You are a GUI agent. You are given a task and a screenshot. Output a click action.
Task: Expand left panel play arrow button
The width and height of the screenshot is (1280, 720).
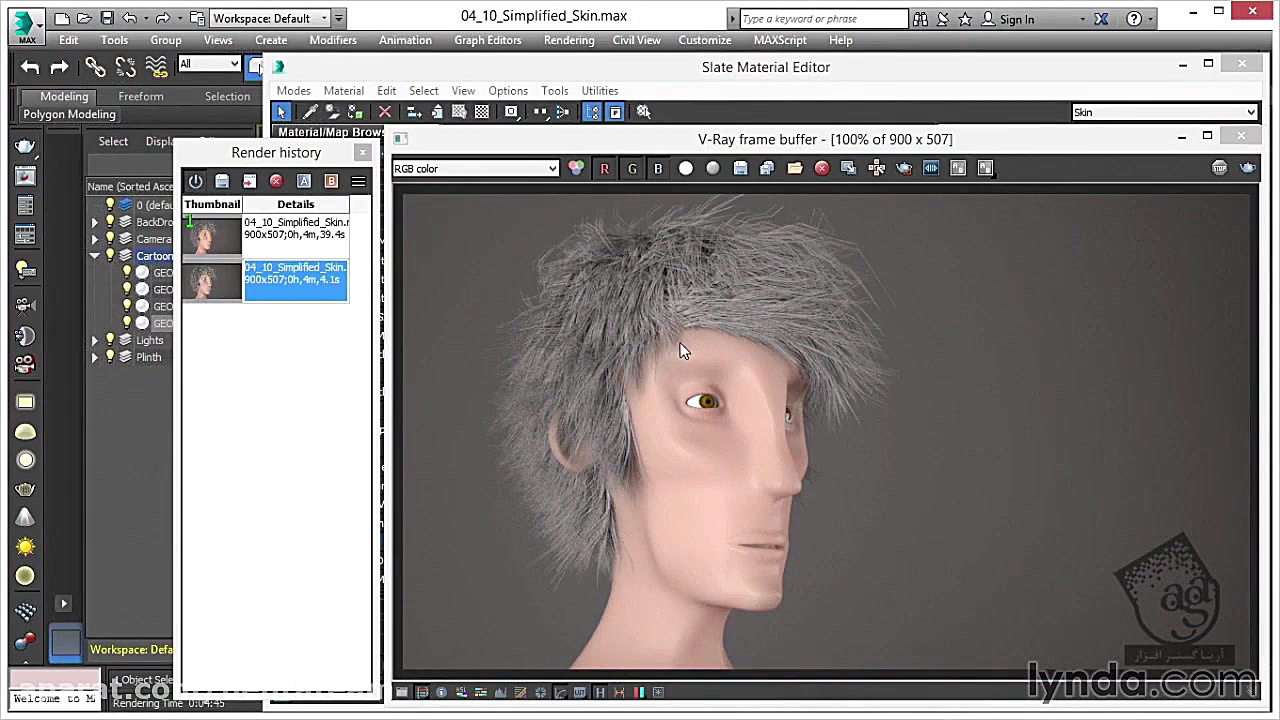click(63, 603)
